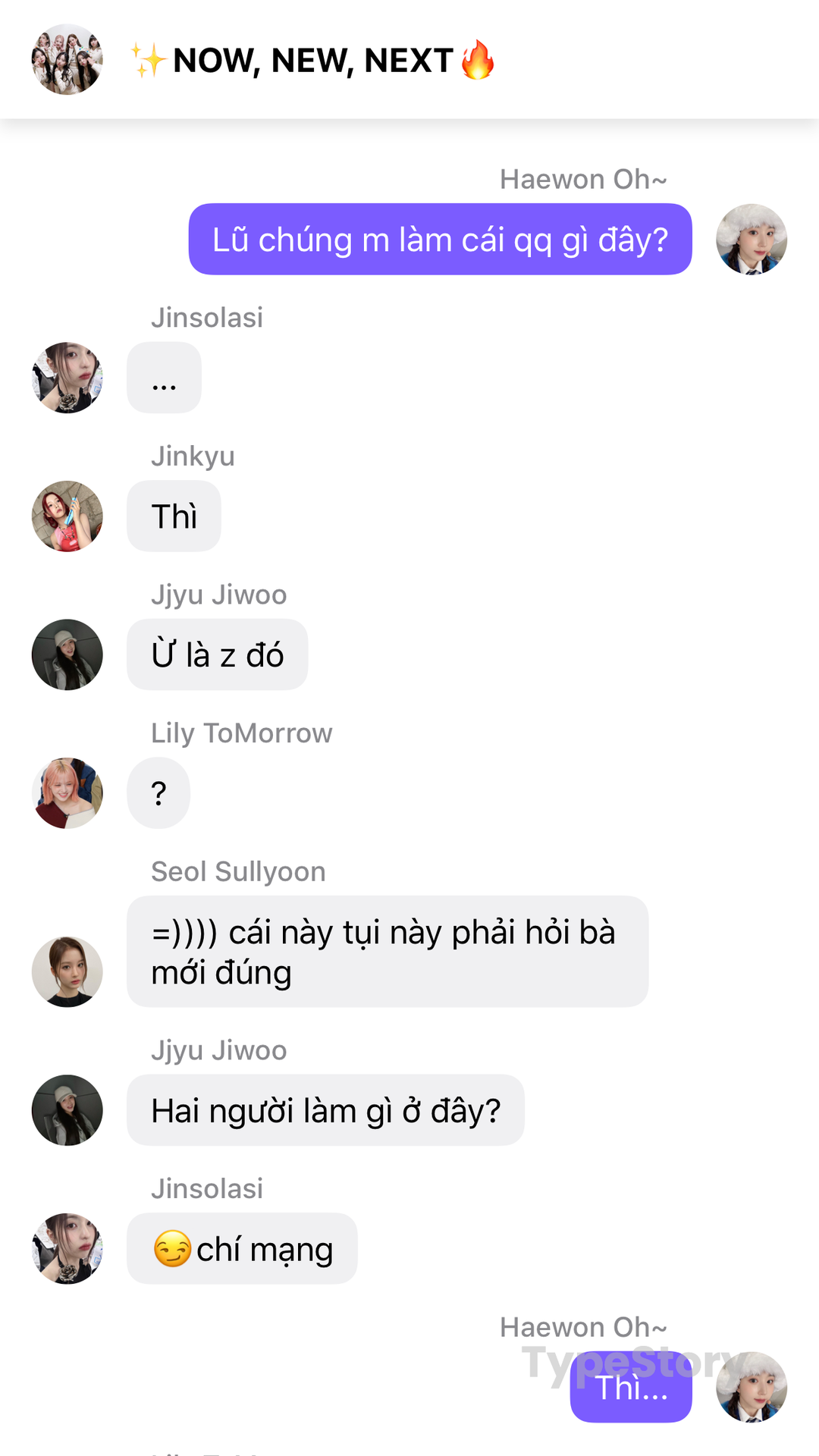Image resolution: width=819 pixels, height=1456 pixels.
Task: Select the "?" message from Lily ToMorrow
Action: click(158, 793)
